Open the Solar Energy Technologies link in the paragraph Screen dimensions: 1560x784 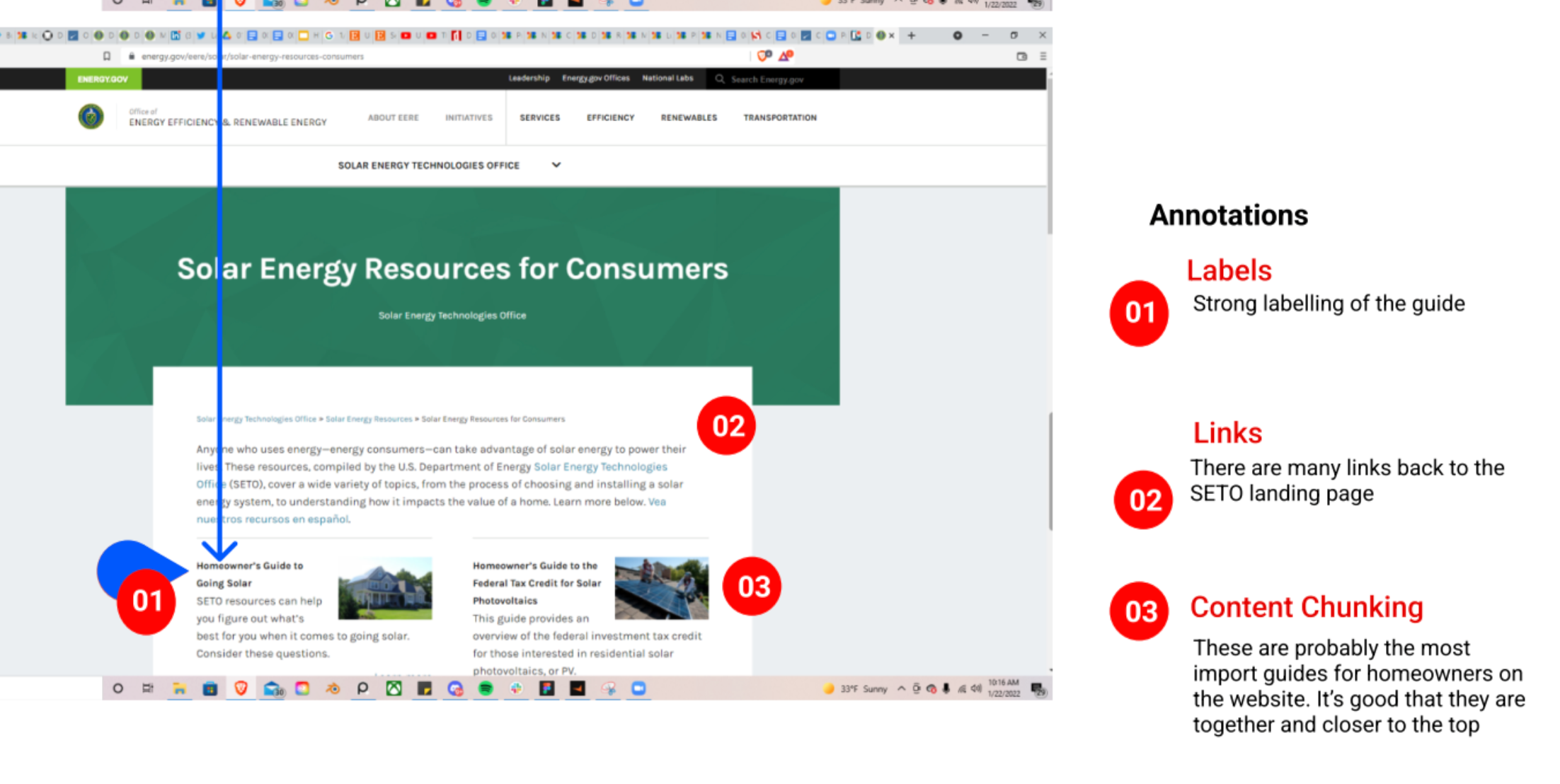click(600, 467)
